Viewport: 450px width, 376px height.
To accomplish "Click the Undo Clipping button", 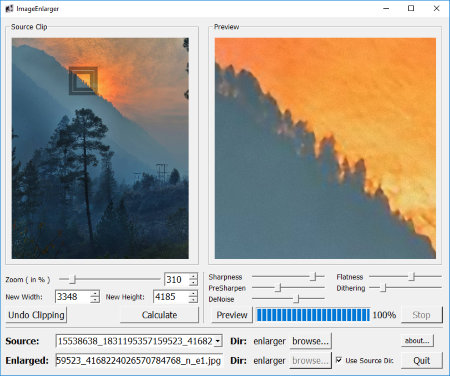I will point(36,315).
